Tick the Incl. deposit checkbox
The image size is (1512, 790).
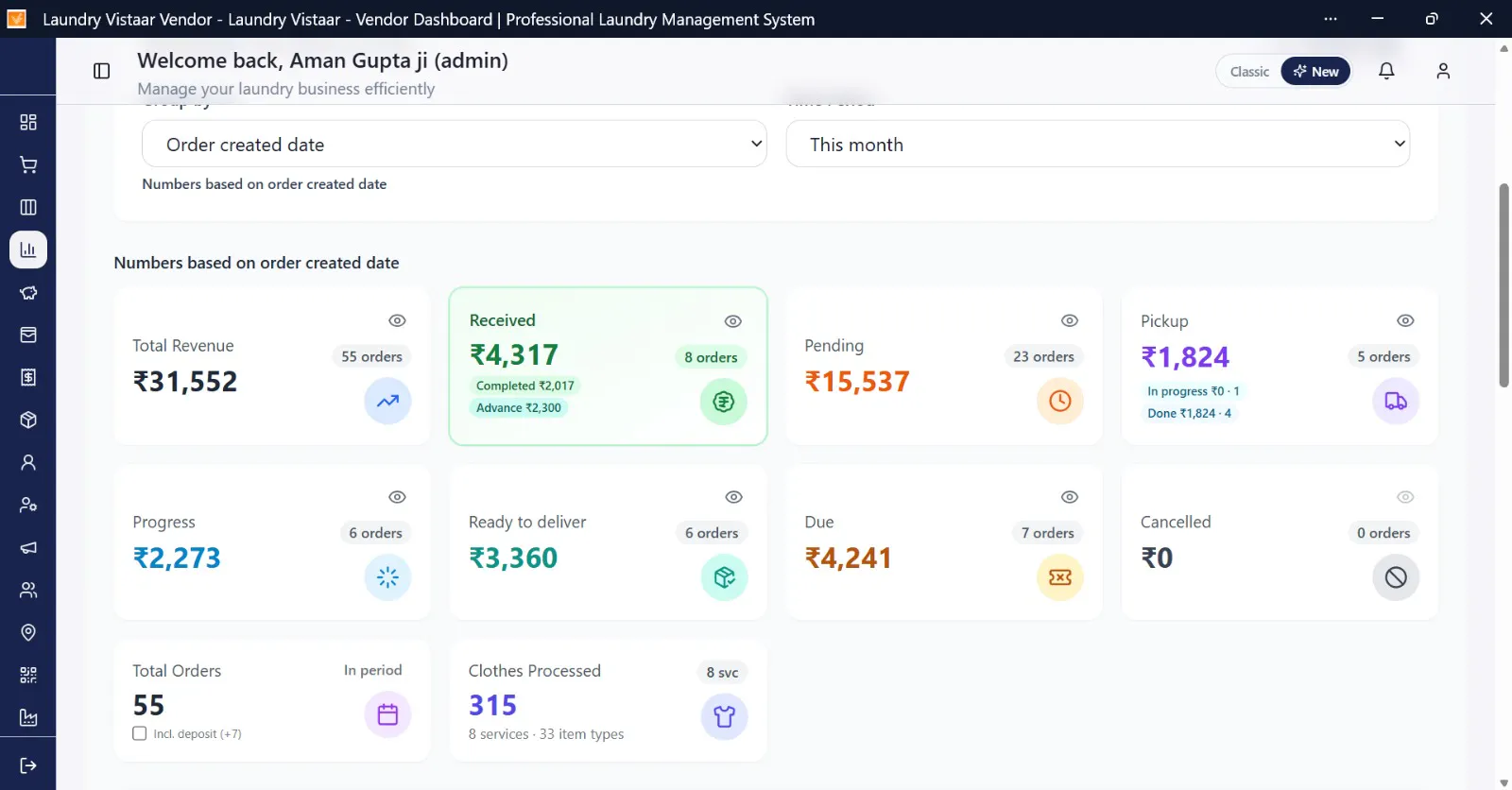point(140,733)
